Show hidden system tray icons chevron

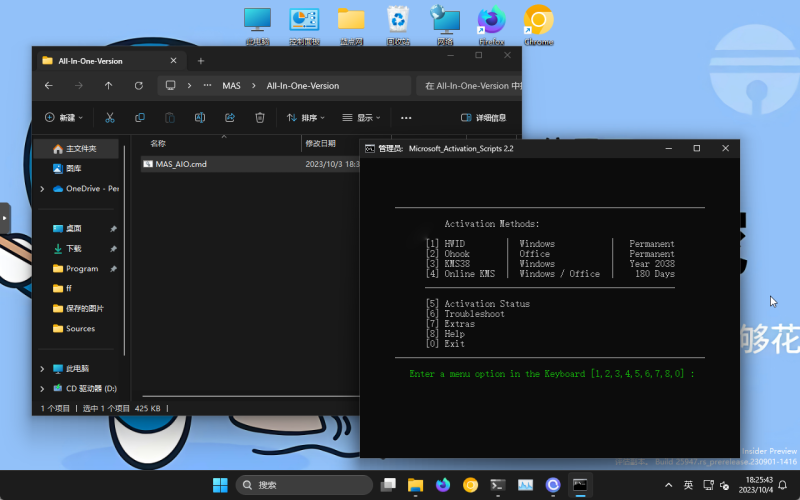point(668,485)
